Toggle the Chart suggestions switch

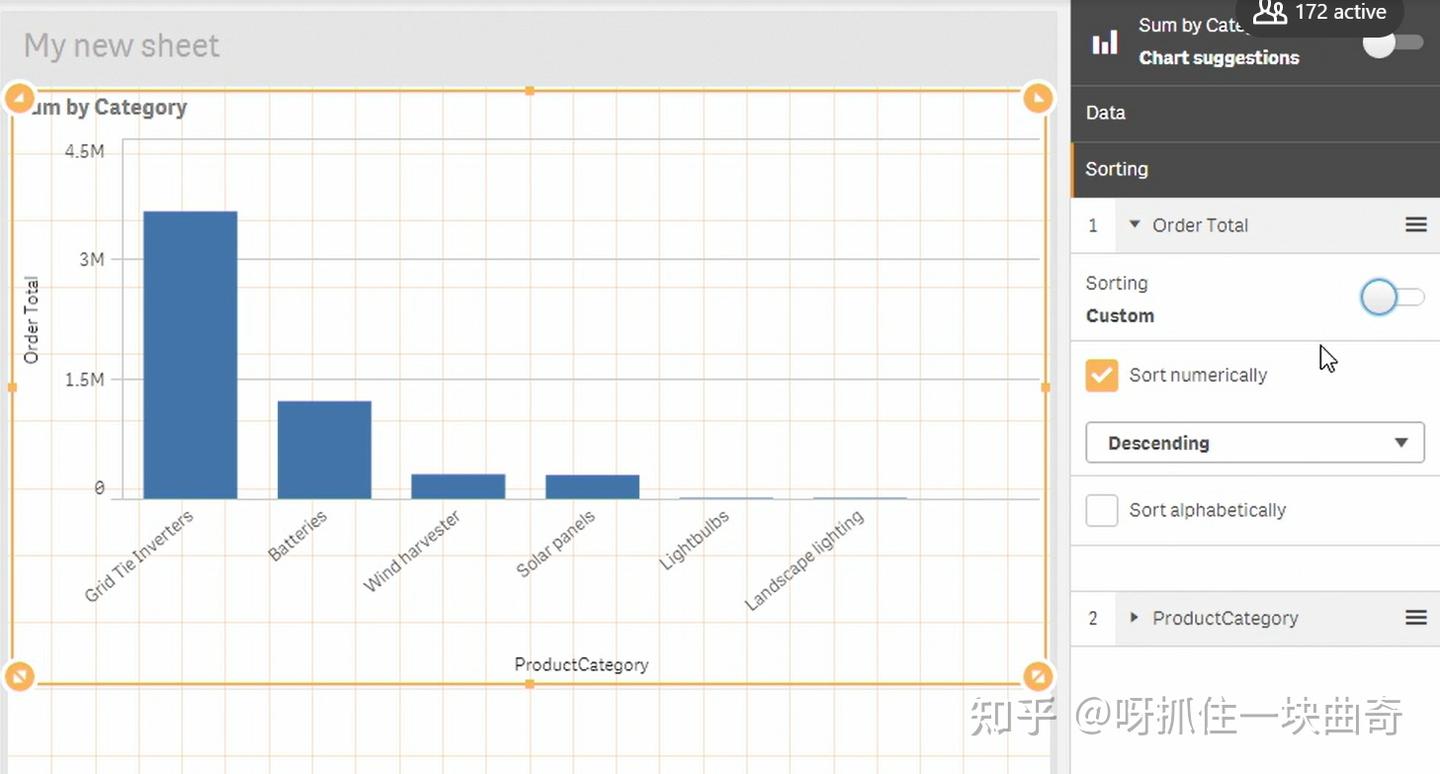point(1393,42)
